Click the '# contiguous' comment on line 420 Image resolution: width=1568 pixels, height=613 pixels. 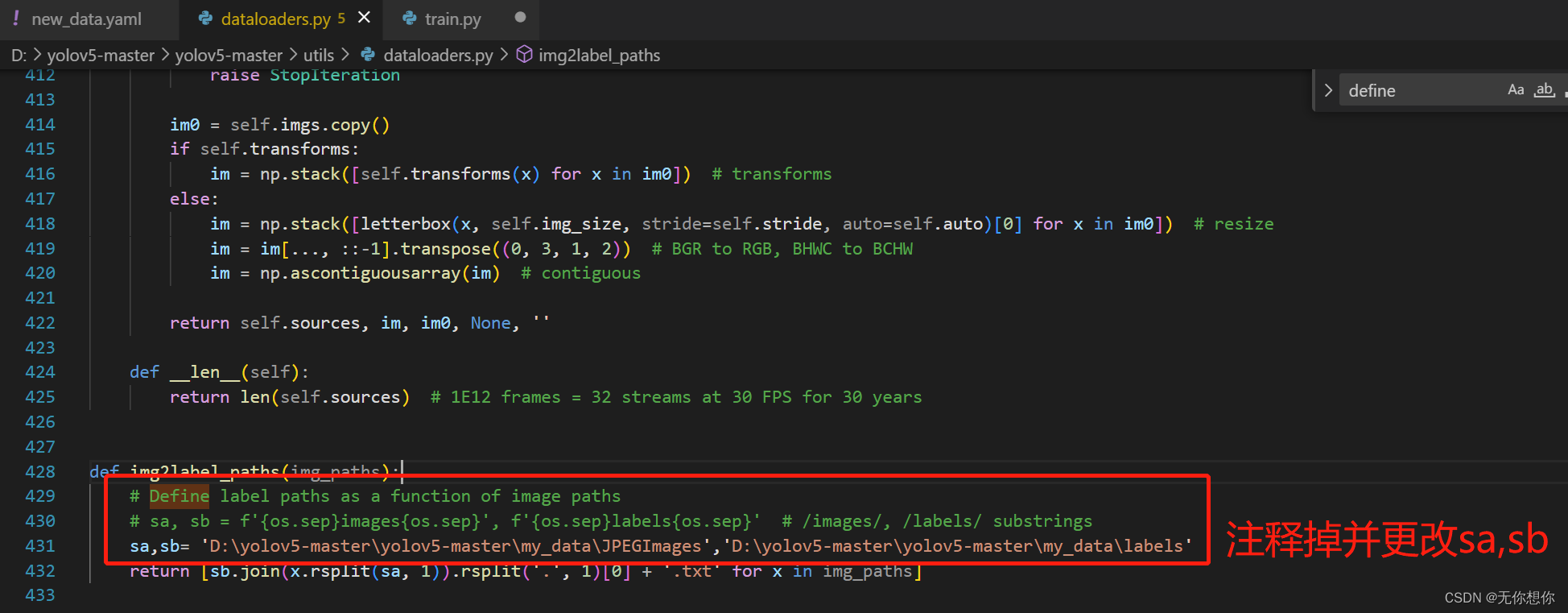coord(581,273)
